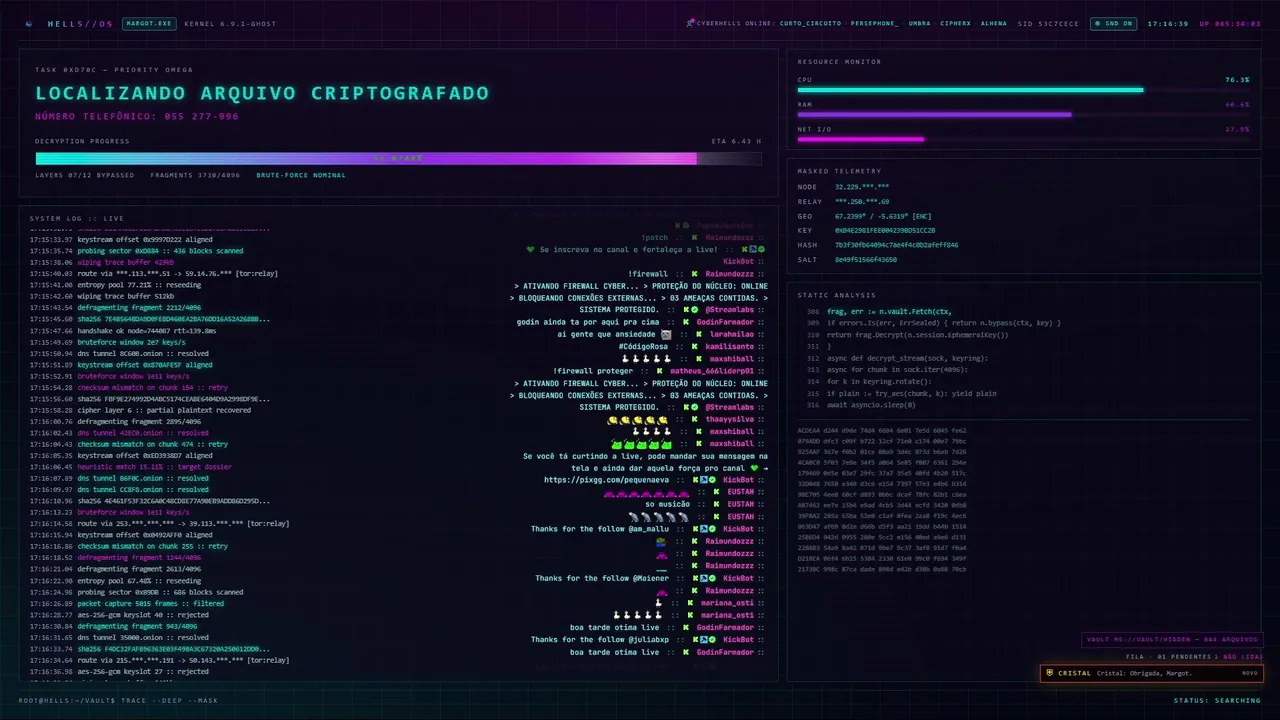Screen dimensions: 1280x720
Task: Click moderator badge on '@Maiener' follow row
Action: [x=703, y=578]
